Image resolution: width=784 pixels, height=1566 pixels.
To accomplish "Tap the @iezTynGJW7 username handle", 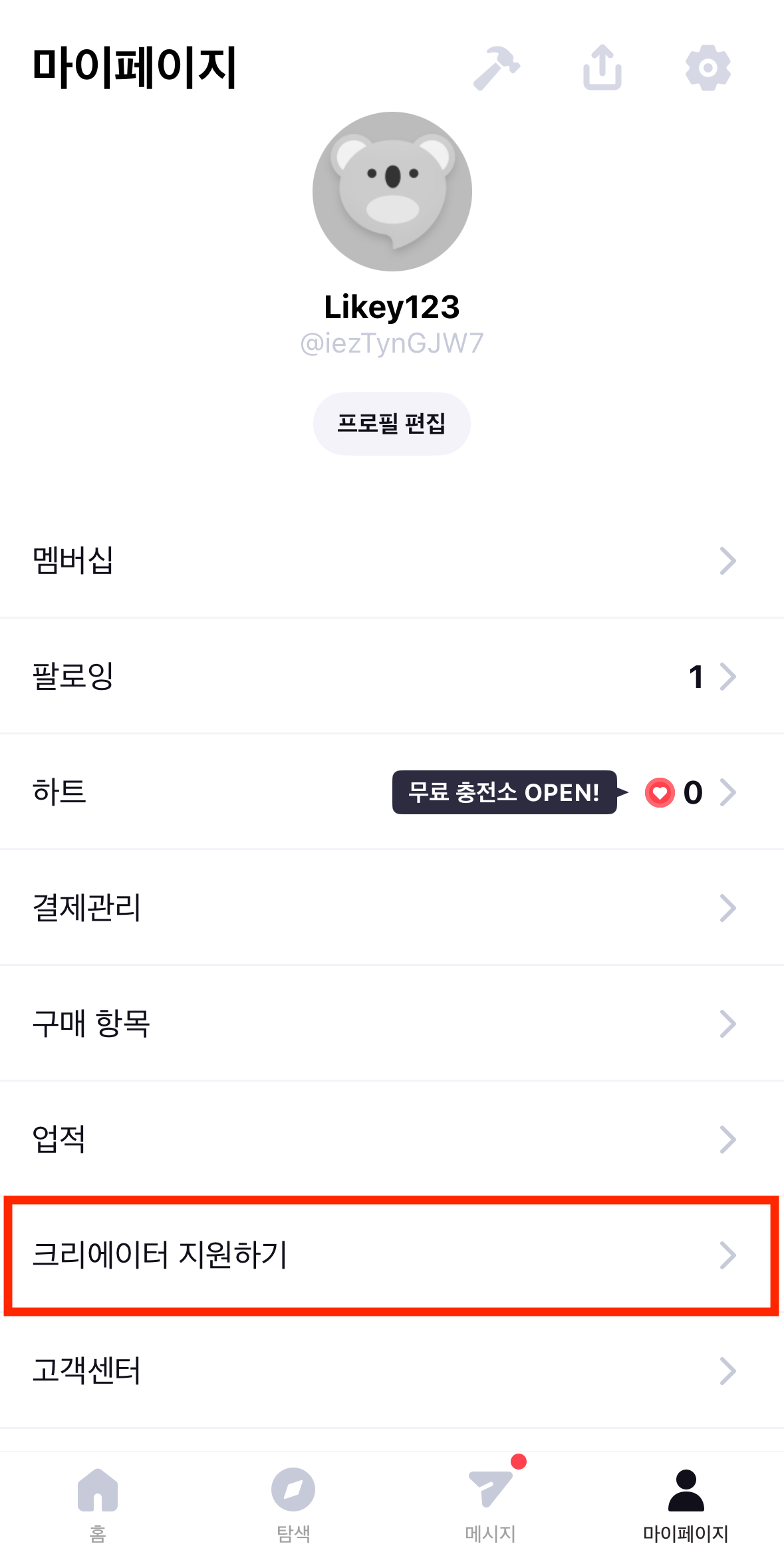I will coord(392,343).
